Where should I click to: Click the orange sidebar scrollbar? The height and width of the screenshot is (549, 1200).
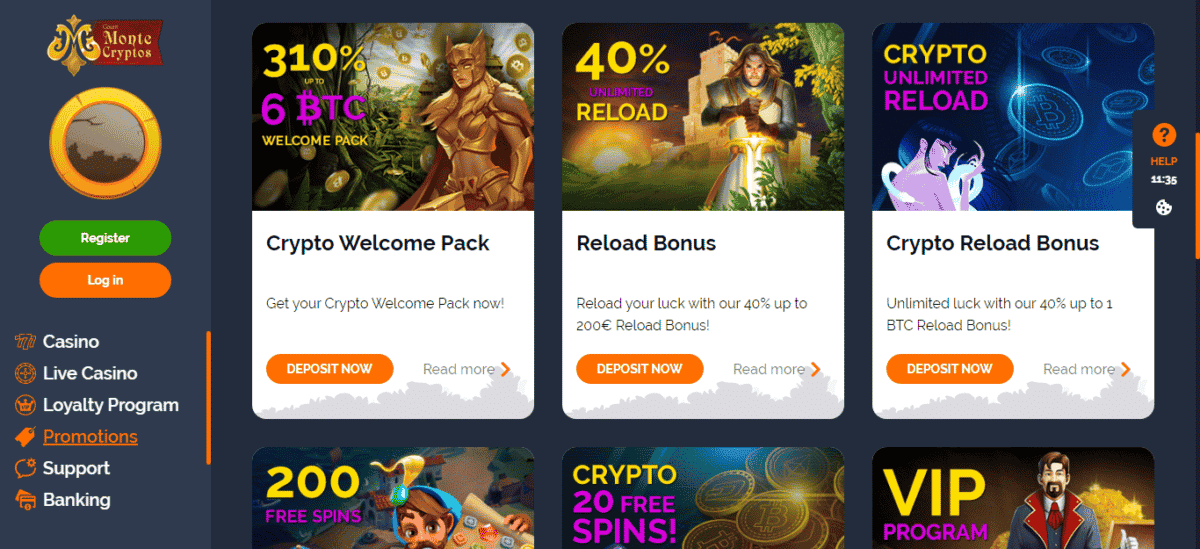tap(208, 398)
